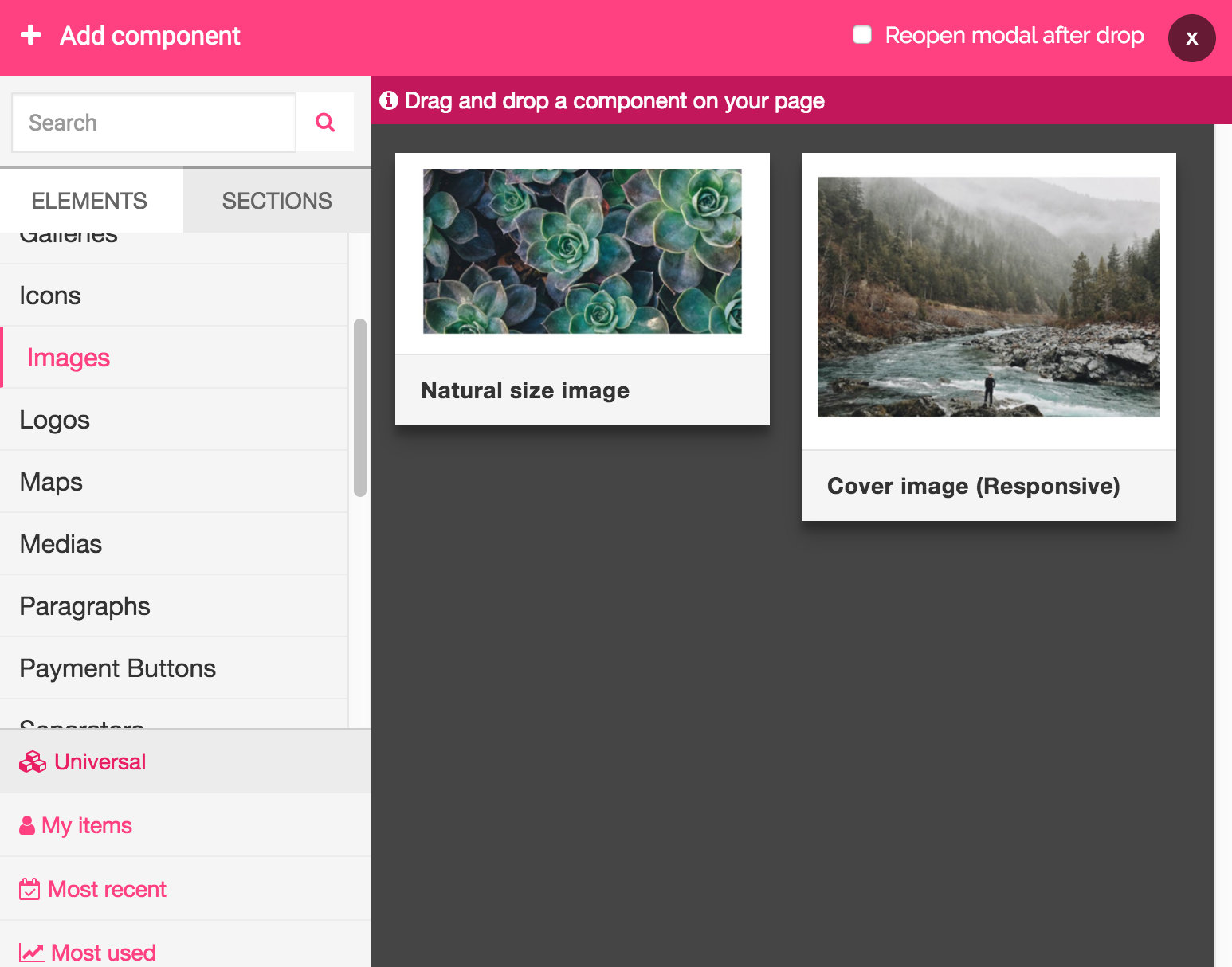Click the My items person icon
This screenshot has height=967, width=1232.
(x=27, y=825)
